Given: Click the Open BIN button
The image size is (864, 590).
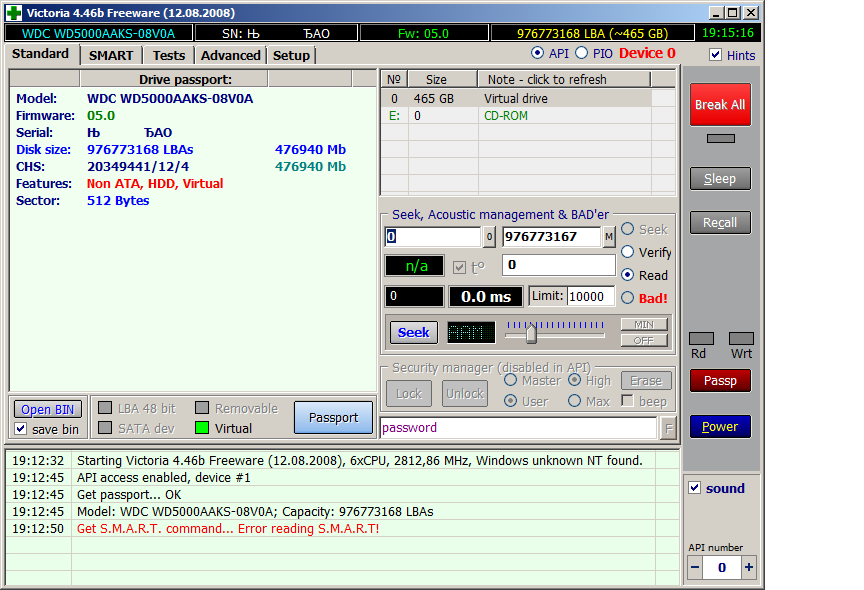Looking at the screenshot, I should (x=47, y=409).
